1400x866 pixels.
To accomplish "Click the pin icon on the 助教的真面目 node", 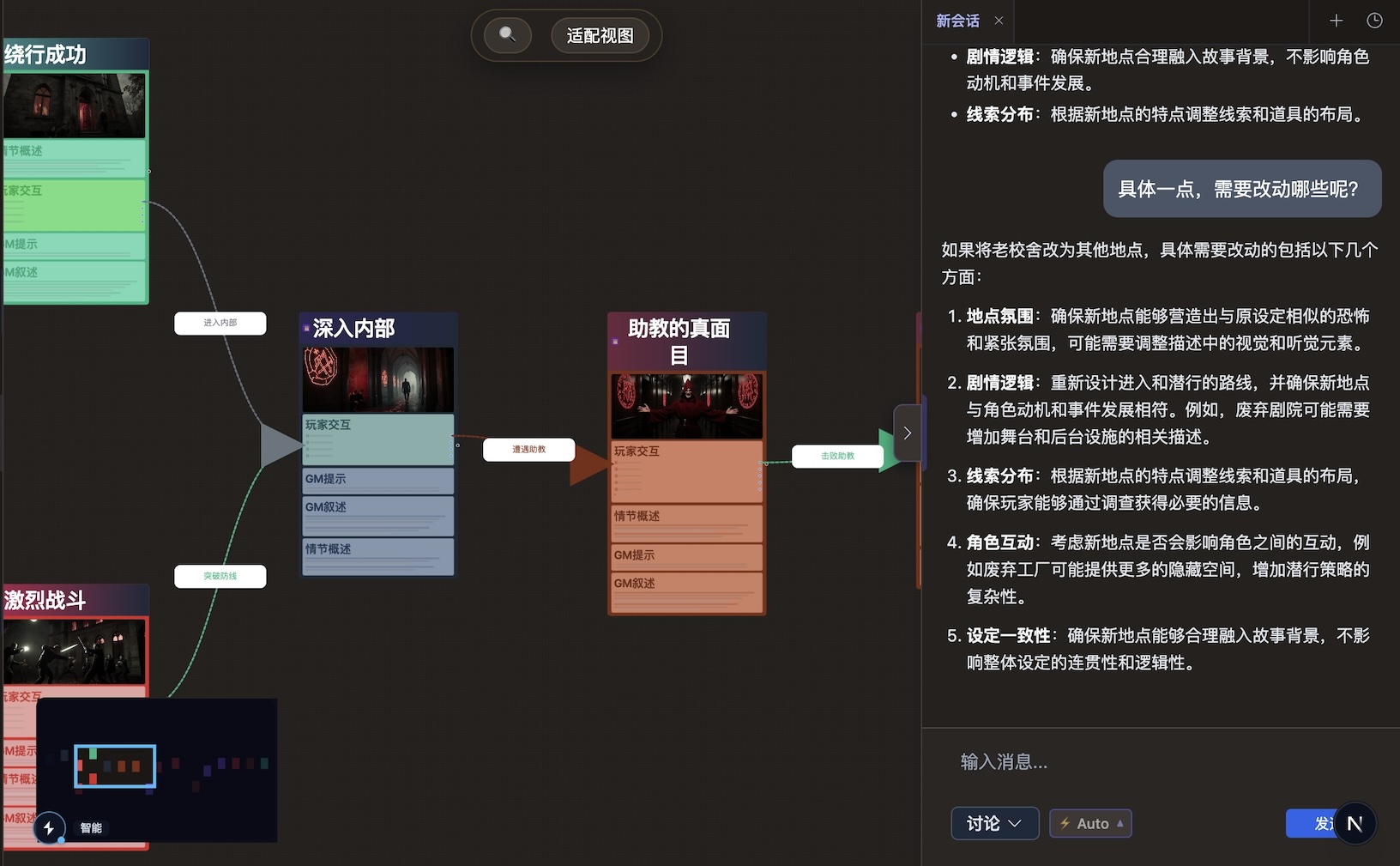I will pyautogui.click(x=614, y=339).
